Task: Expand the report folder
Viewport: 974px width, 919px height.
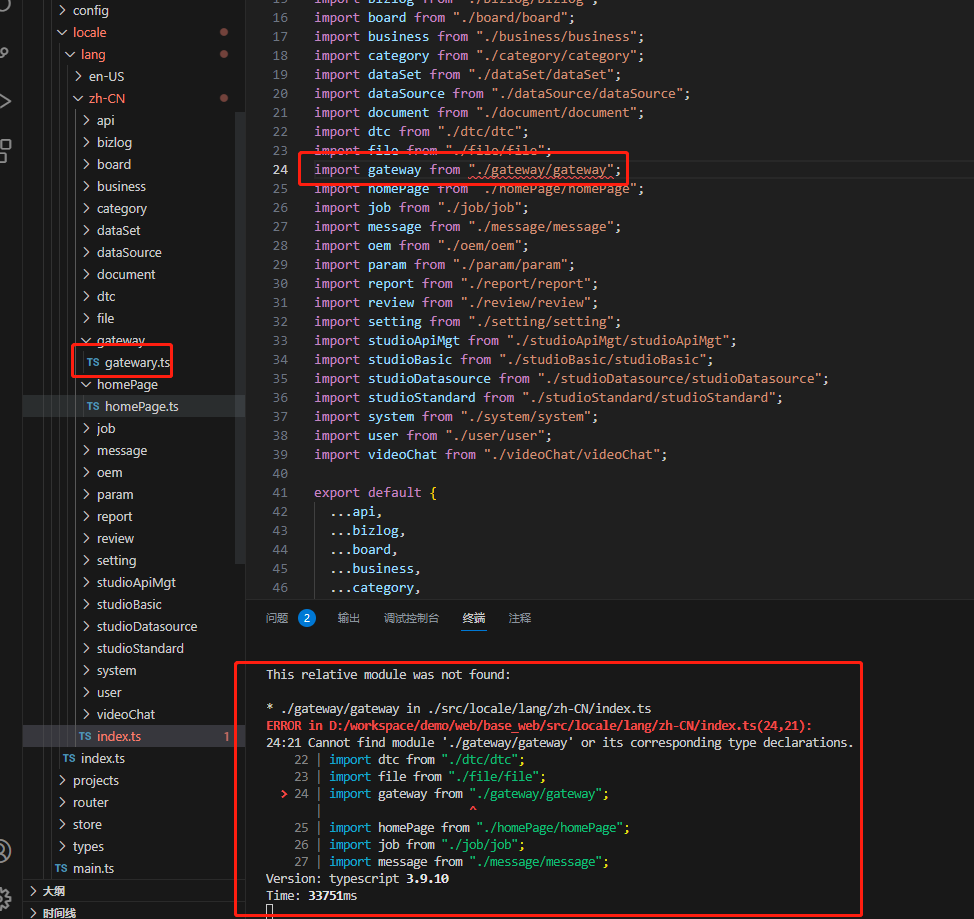Action: point(114,516)
